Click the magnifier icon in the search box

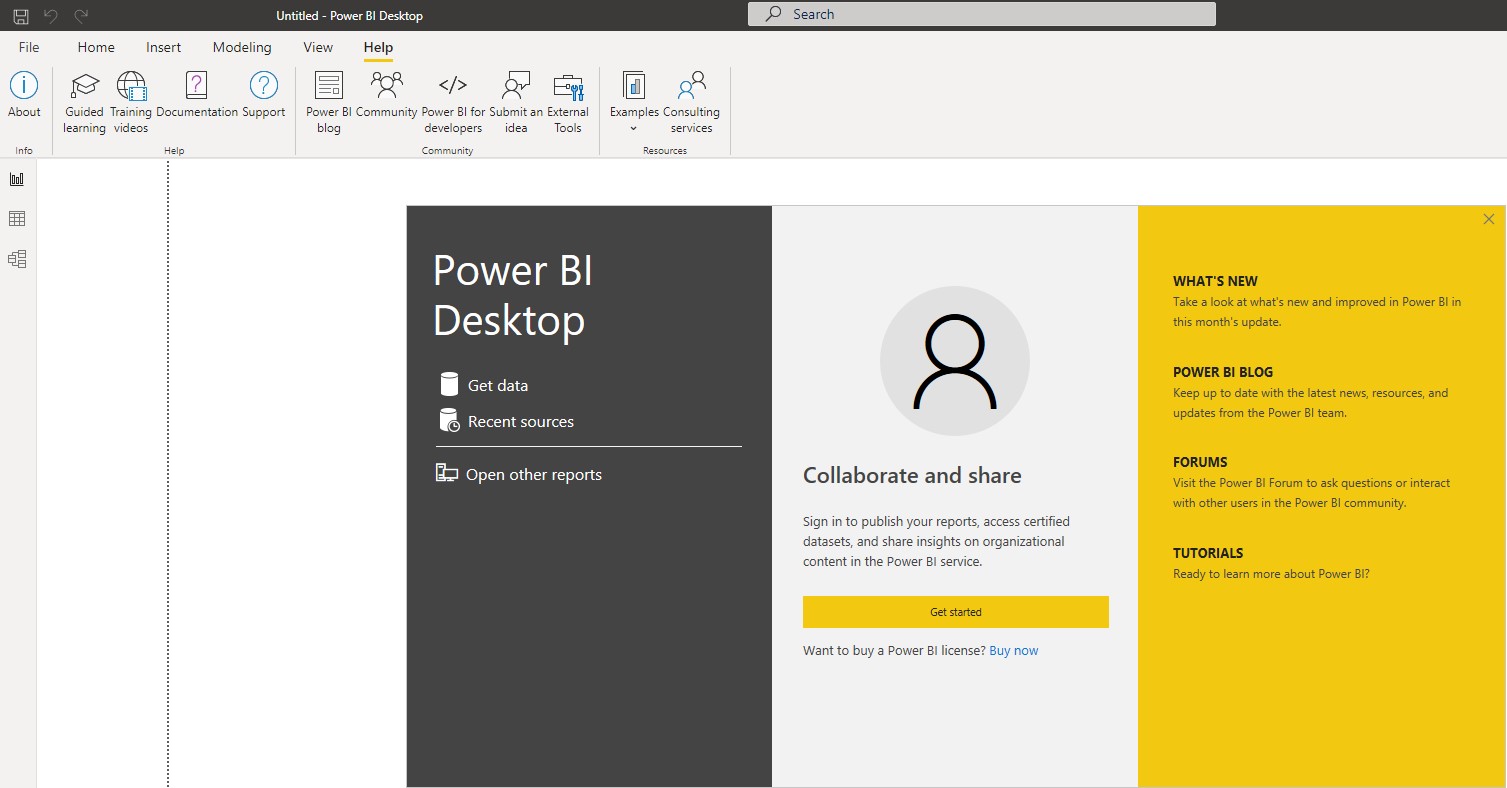[774, 14]
